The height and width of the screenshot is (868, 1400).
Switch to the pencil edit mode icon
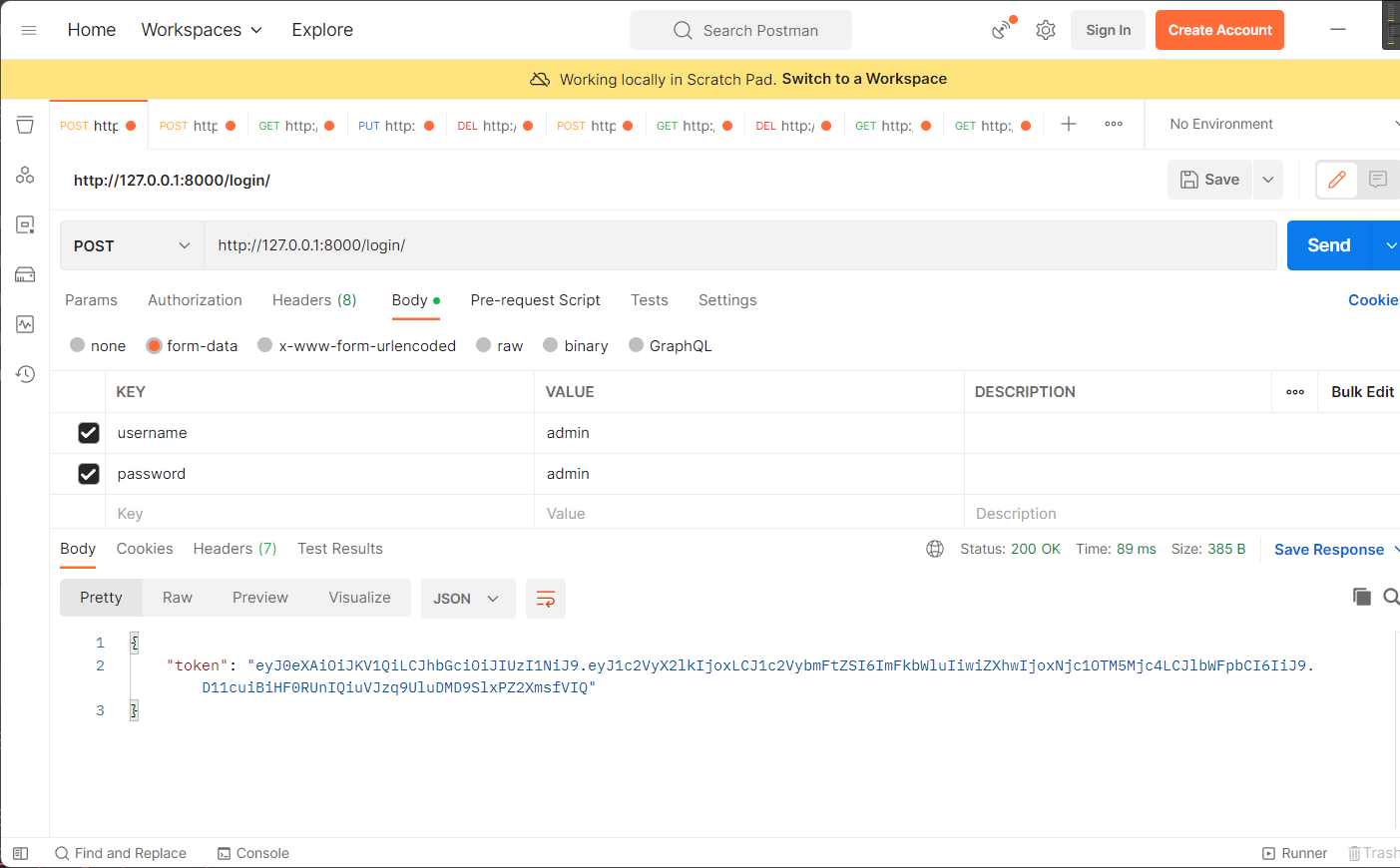coord(1337,180)
